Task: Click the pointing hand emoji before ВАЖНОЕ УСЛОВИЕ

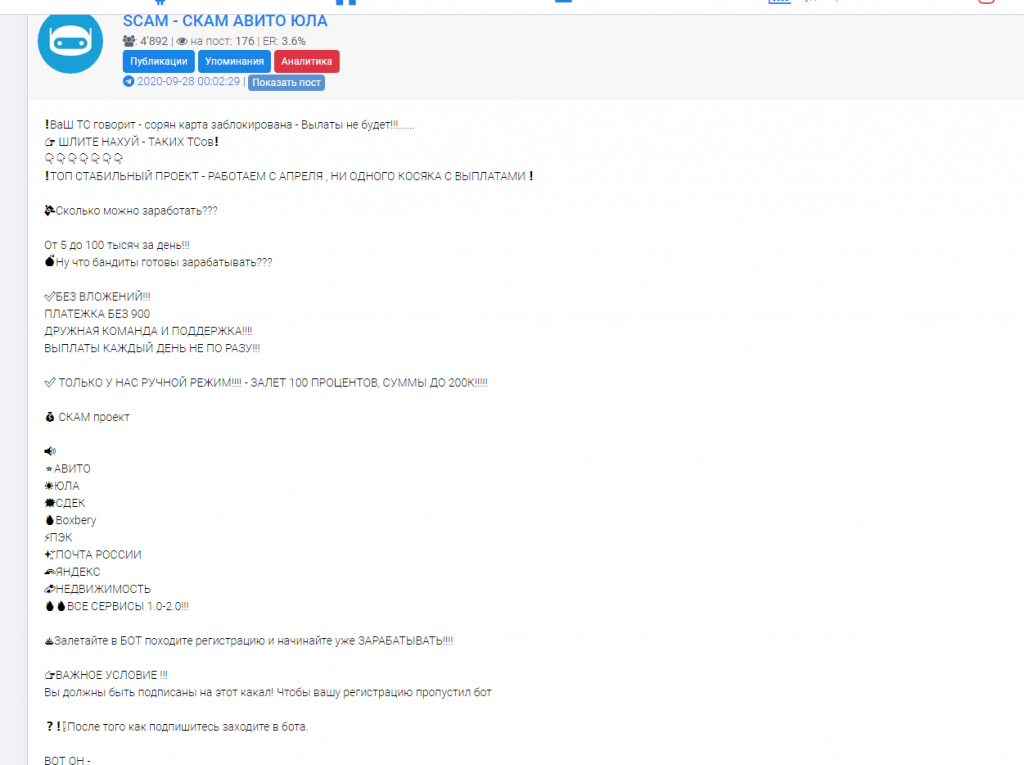Action: point(50,675)
